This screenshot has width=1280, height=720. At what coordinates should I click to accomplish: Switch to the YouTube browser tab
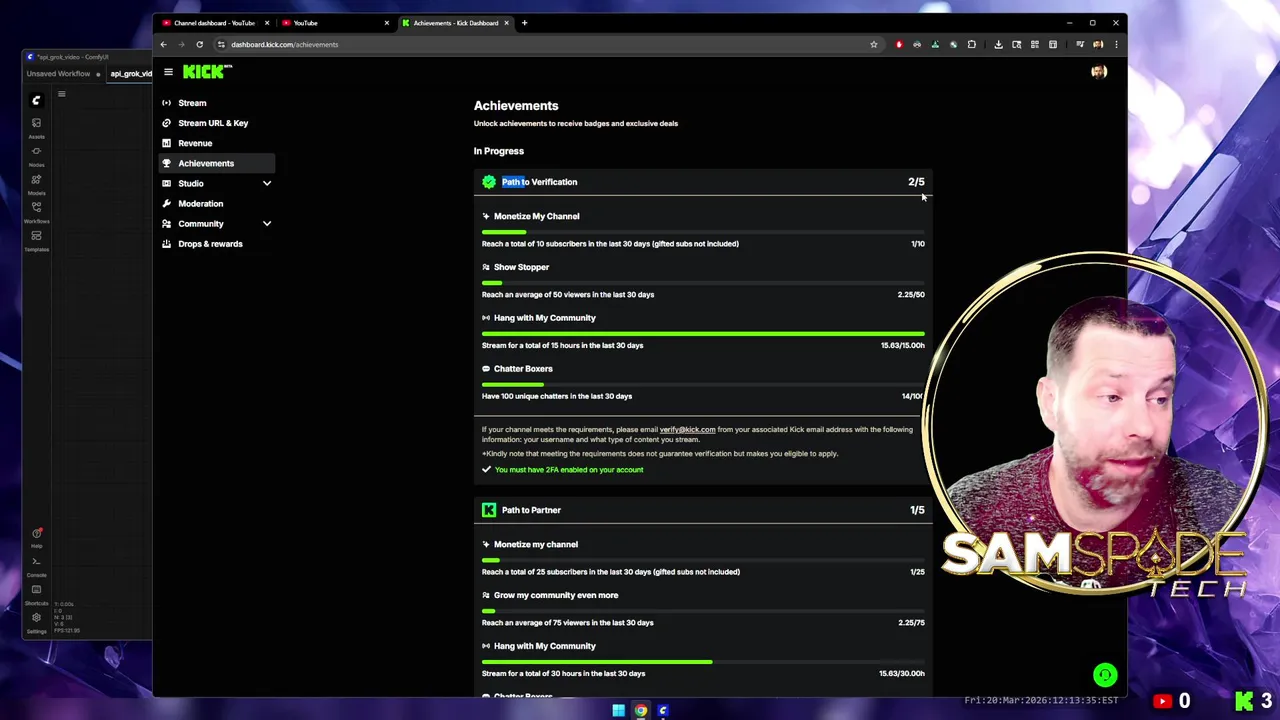334,23
